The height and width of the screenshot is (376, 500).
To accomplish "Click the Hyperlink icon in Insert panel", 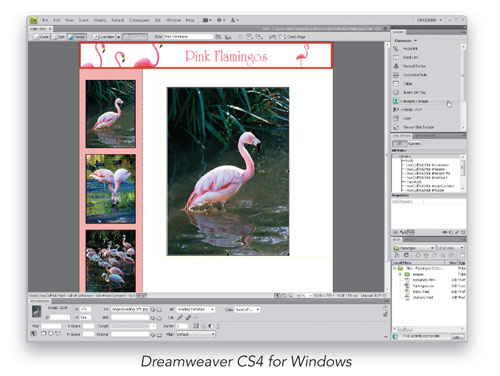I will click(x=396, y=49).
